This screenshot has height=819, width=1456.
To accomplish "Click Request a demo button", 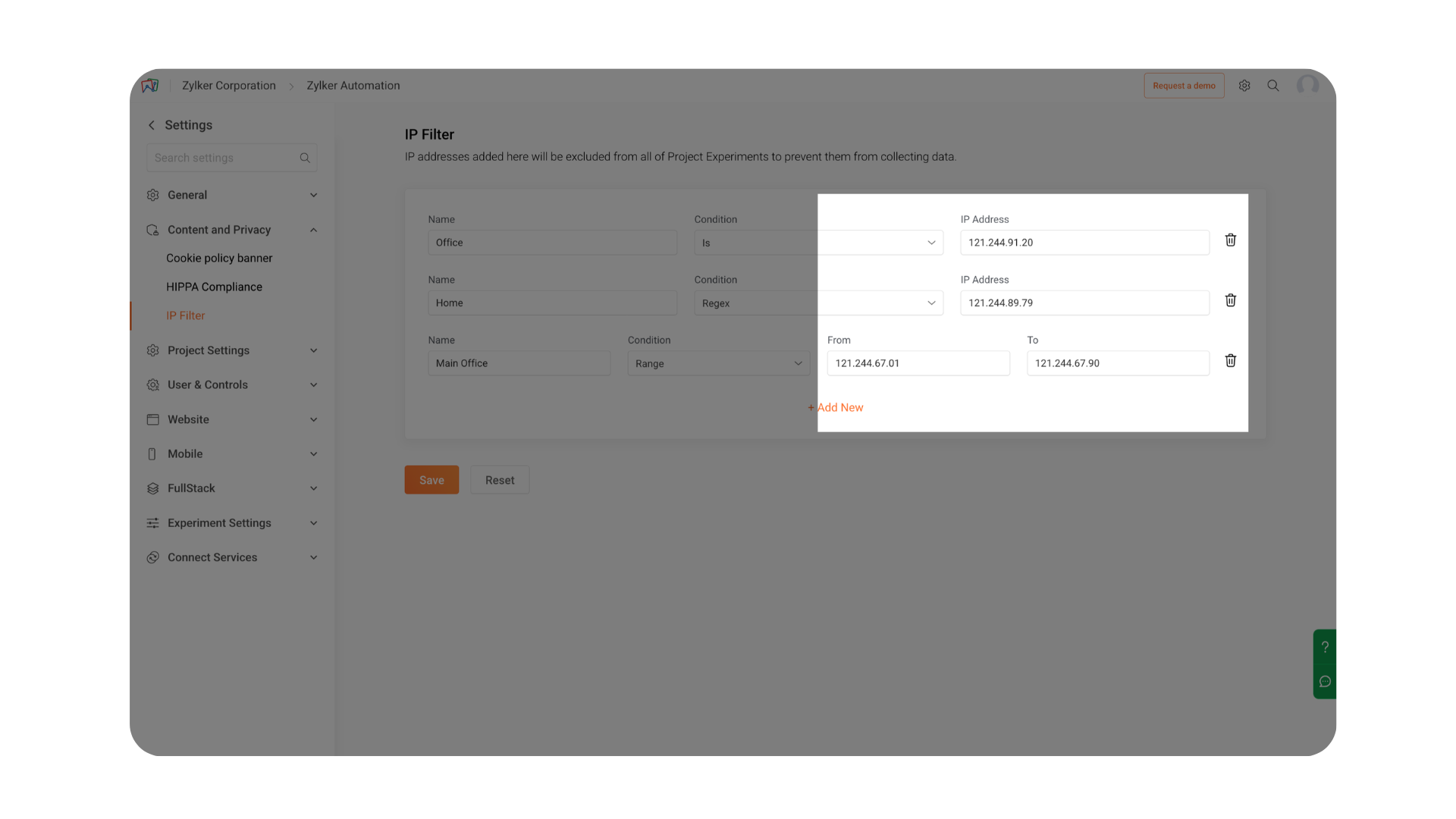I will (1183, 86).
